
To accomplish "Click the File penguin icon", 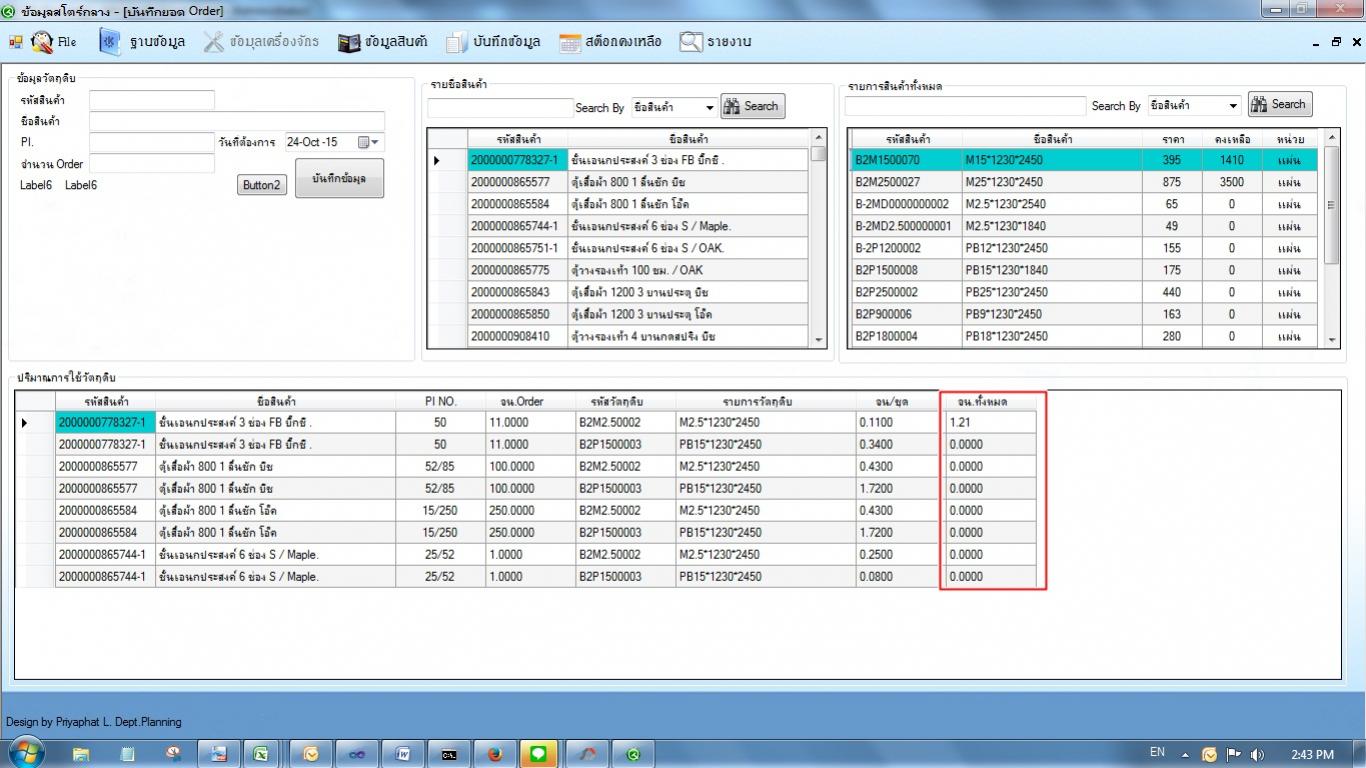I will 43,42.
